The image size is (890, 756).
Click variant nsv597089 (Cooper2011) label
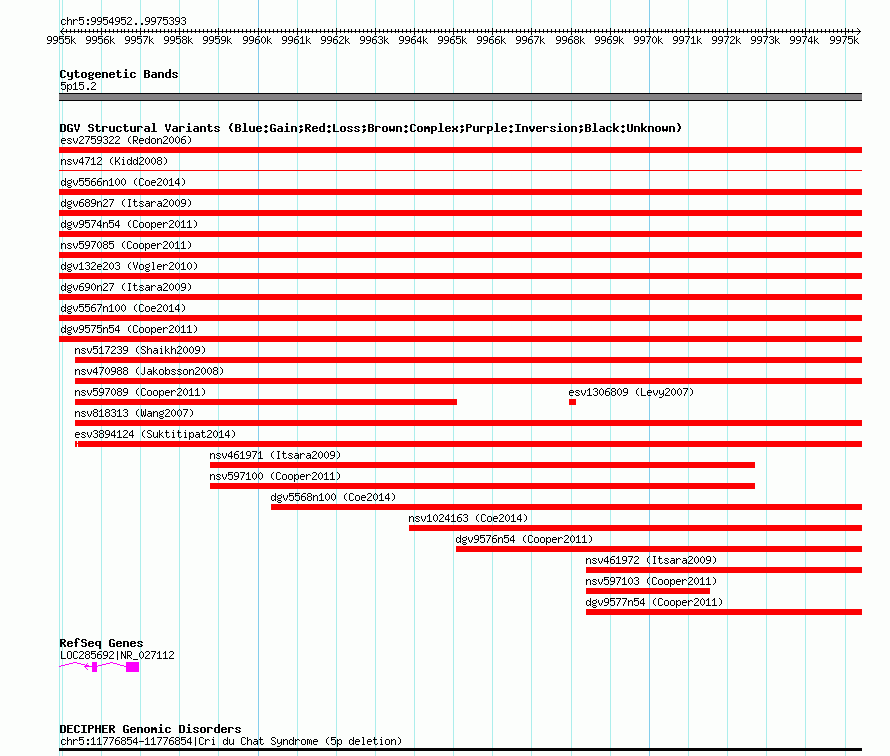coord(140,392)
